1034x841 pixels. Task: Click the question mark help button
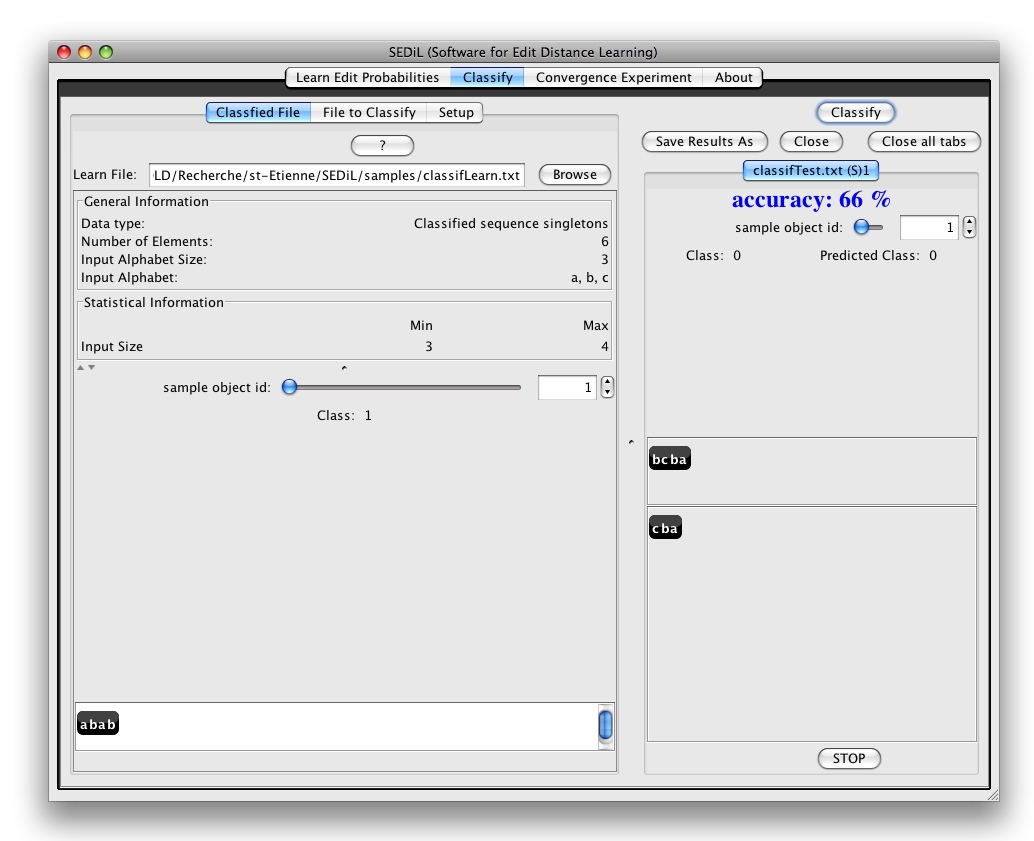(382, 146)
